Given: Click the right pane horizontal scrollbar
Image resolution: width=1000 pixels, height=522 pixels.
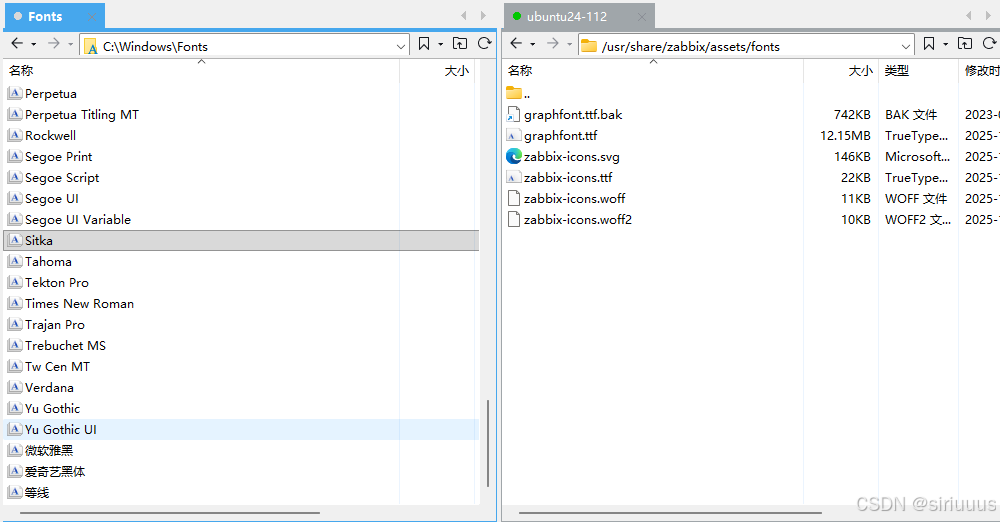Looking at the screenshot, I should coord(670,512).
